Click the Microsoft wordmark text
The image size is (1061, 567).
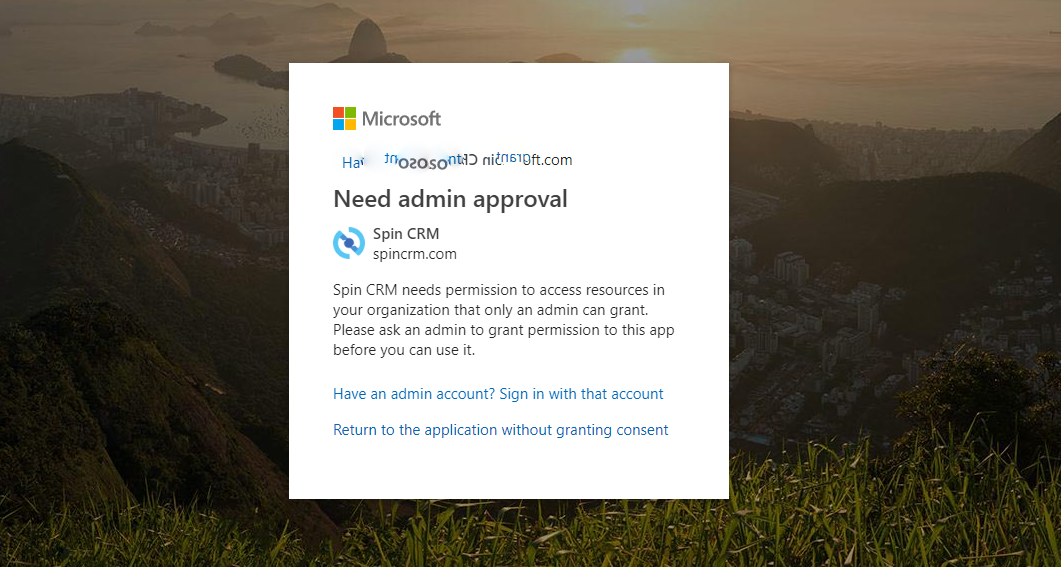401,119
